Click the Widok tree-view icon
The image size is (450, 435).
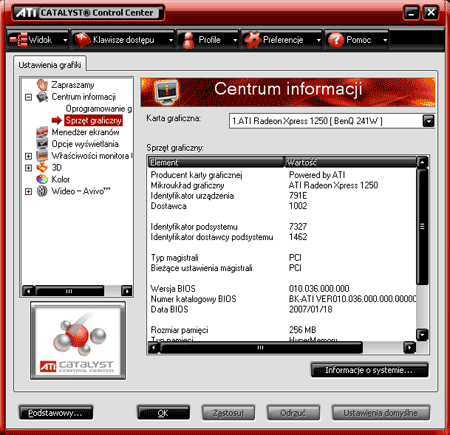18,40
